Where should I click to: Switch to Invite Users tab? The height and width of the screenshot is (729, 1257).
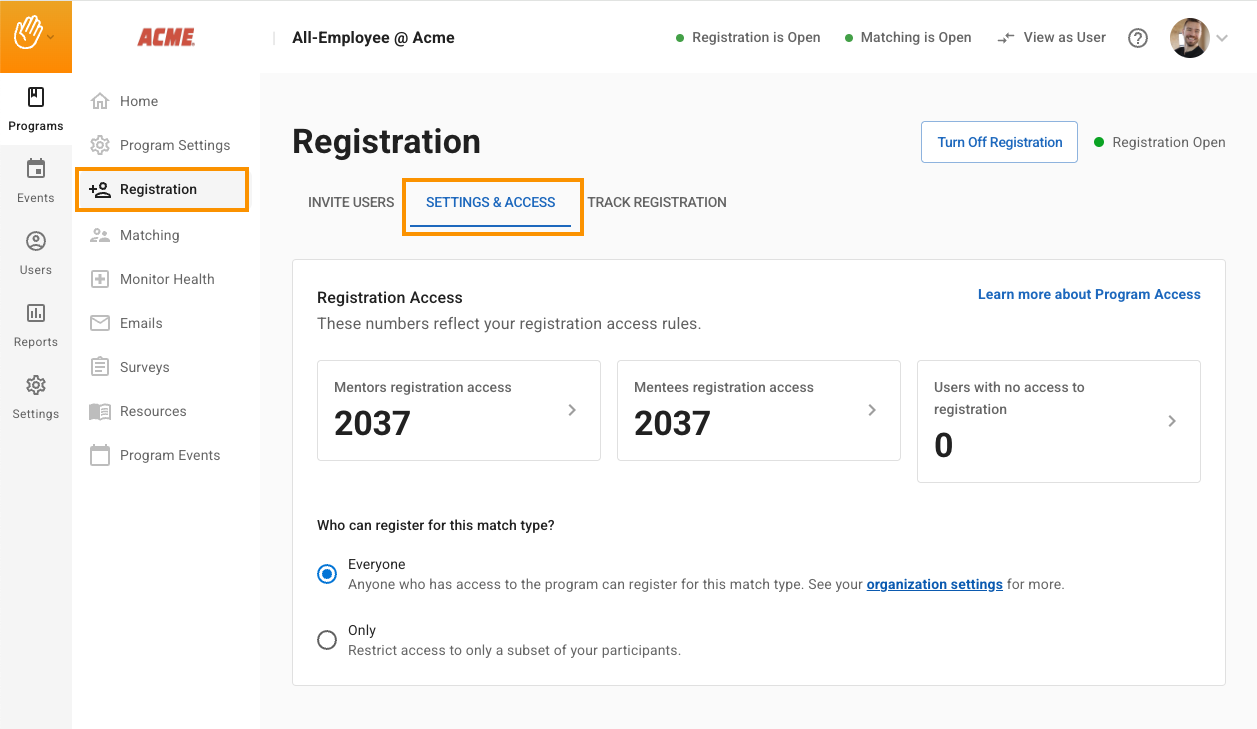(351, 202)
